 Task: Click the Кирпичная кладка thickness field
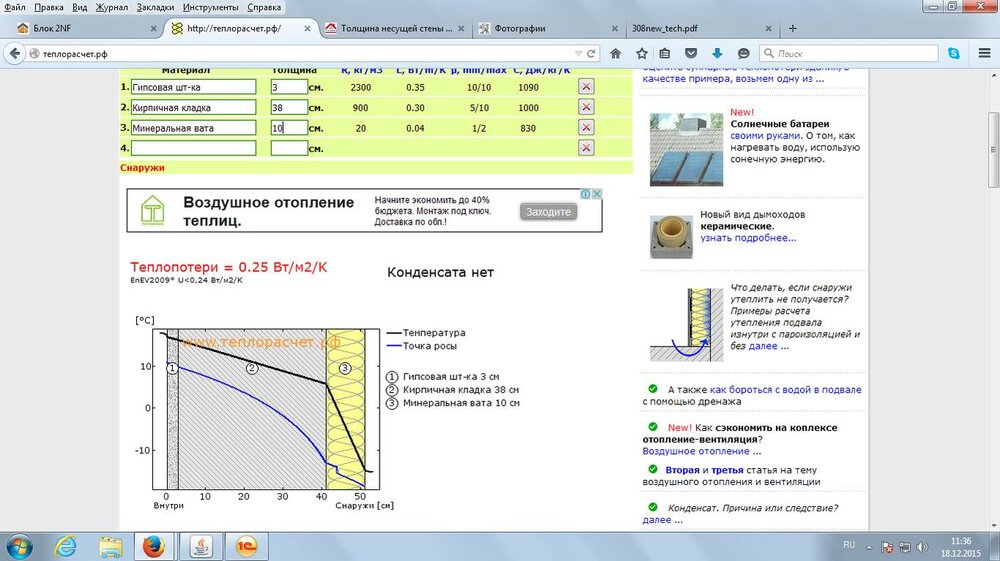point(288,108)
